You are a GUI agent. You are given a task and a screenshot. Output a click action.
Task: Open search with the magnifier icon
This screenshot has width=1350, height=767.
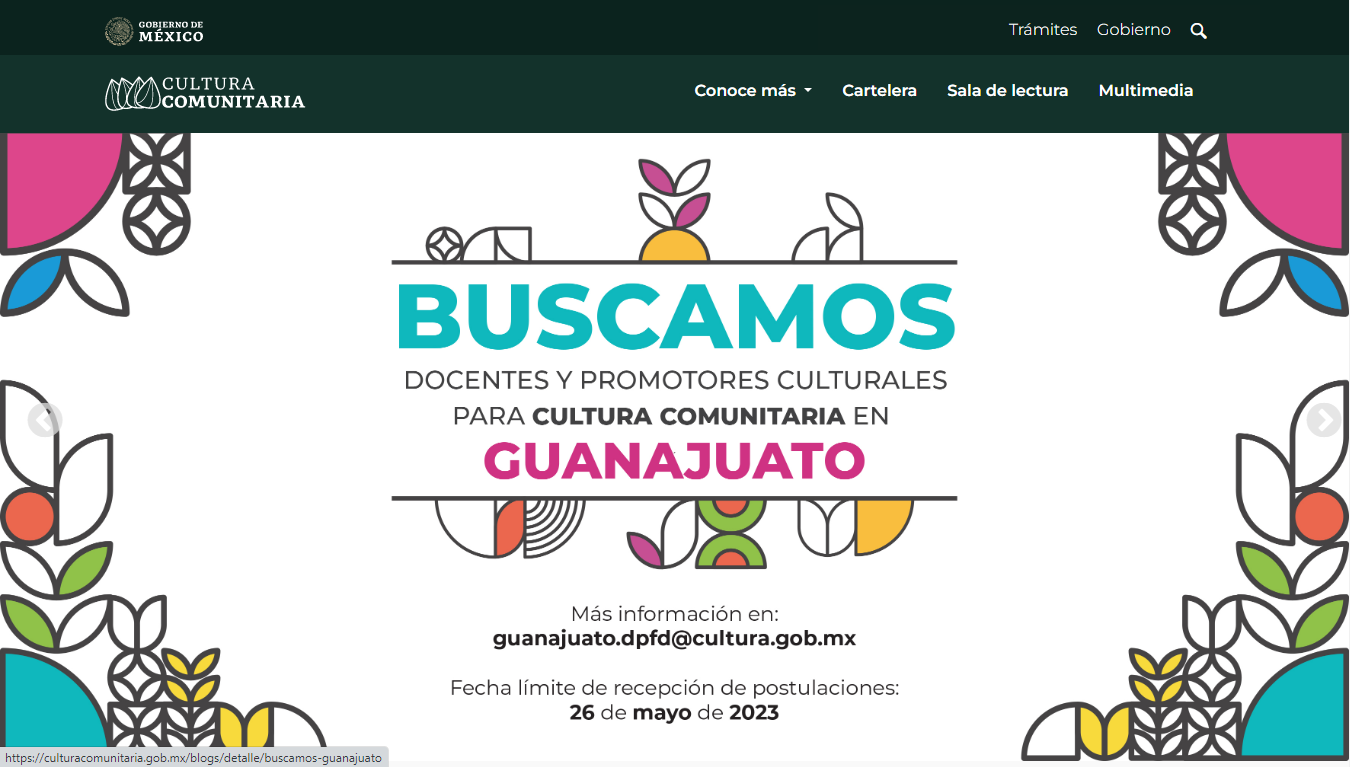1199,31
